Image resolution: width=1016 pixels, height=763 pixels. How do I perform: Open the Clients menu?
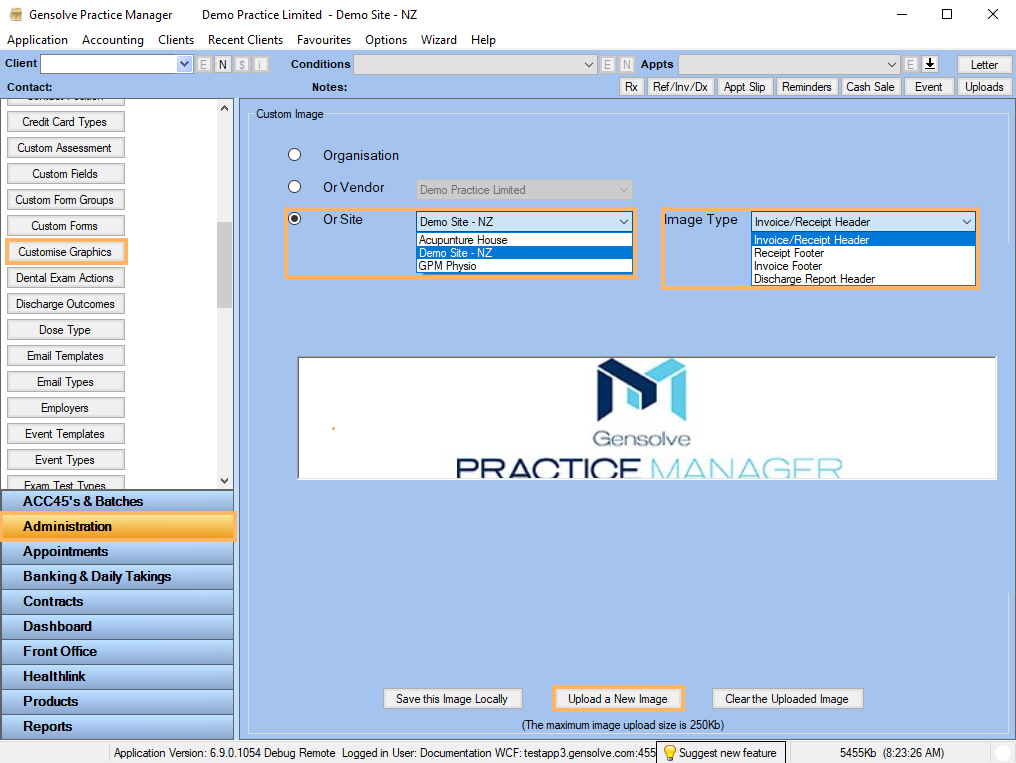coord(176,40)
